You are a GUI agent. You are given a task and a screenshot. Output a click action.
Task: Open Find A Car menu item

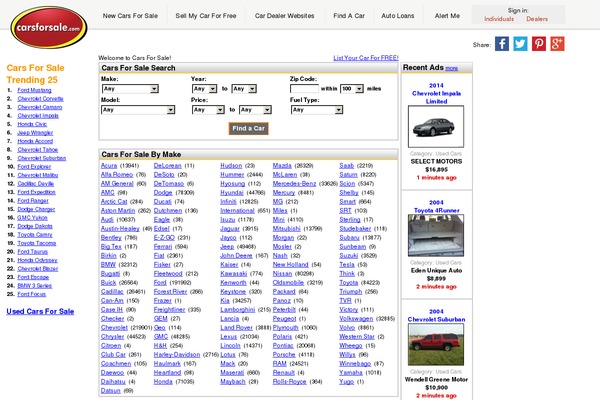tap(349, 16)
